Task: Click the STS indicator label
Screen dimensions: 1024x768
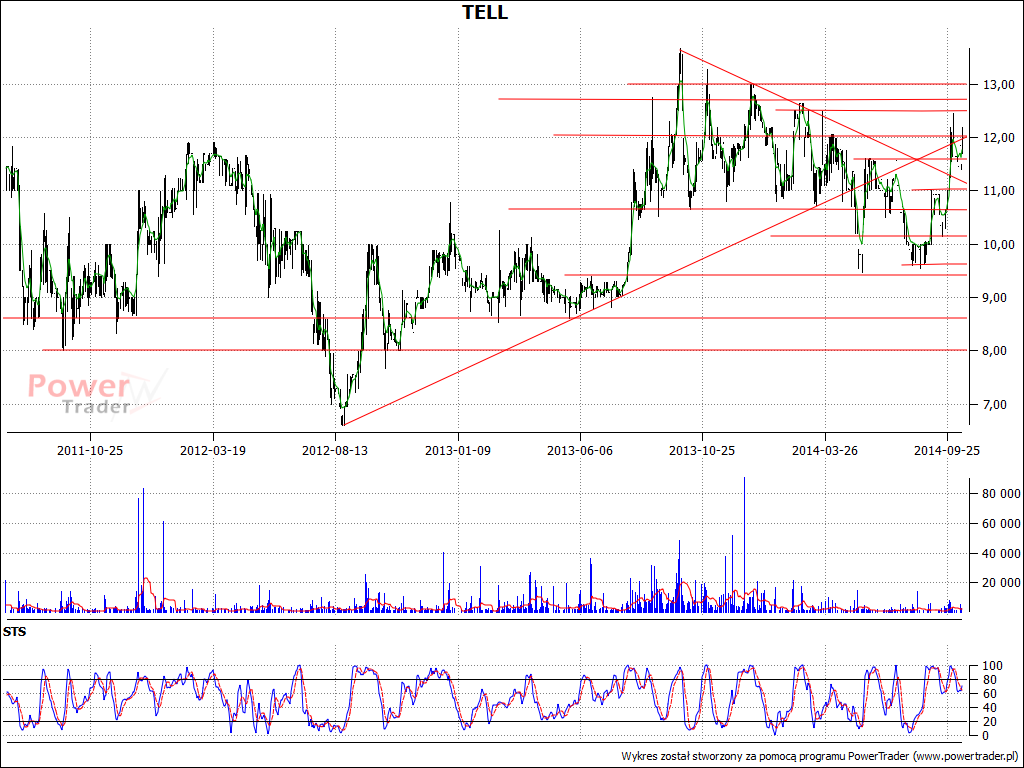Action: point(14,632)
